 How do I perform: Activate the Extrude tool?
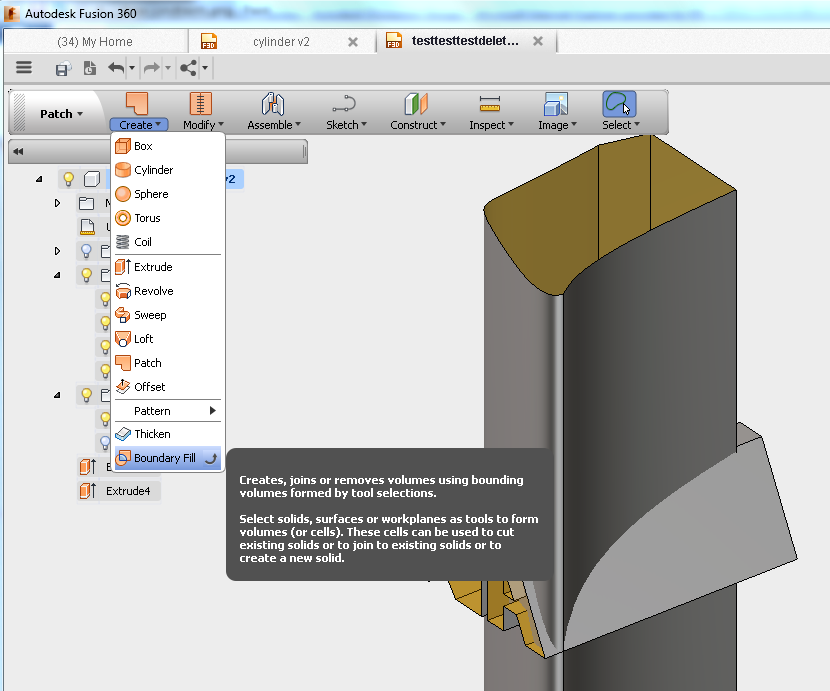[151, 267]
